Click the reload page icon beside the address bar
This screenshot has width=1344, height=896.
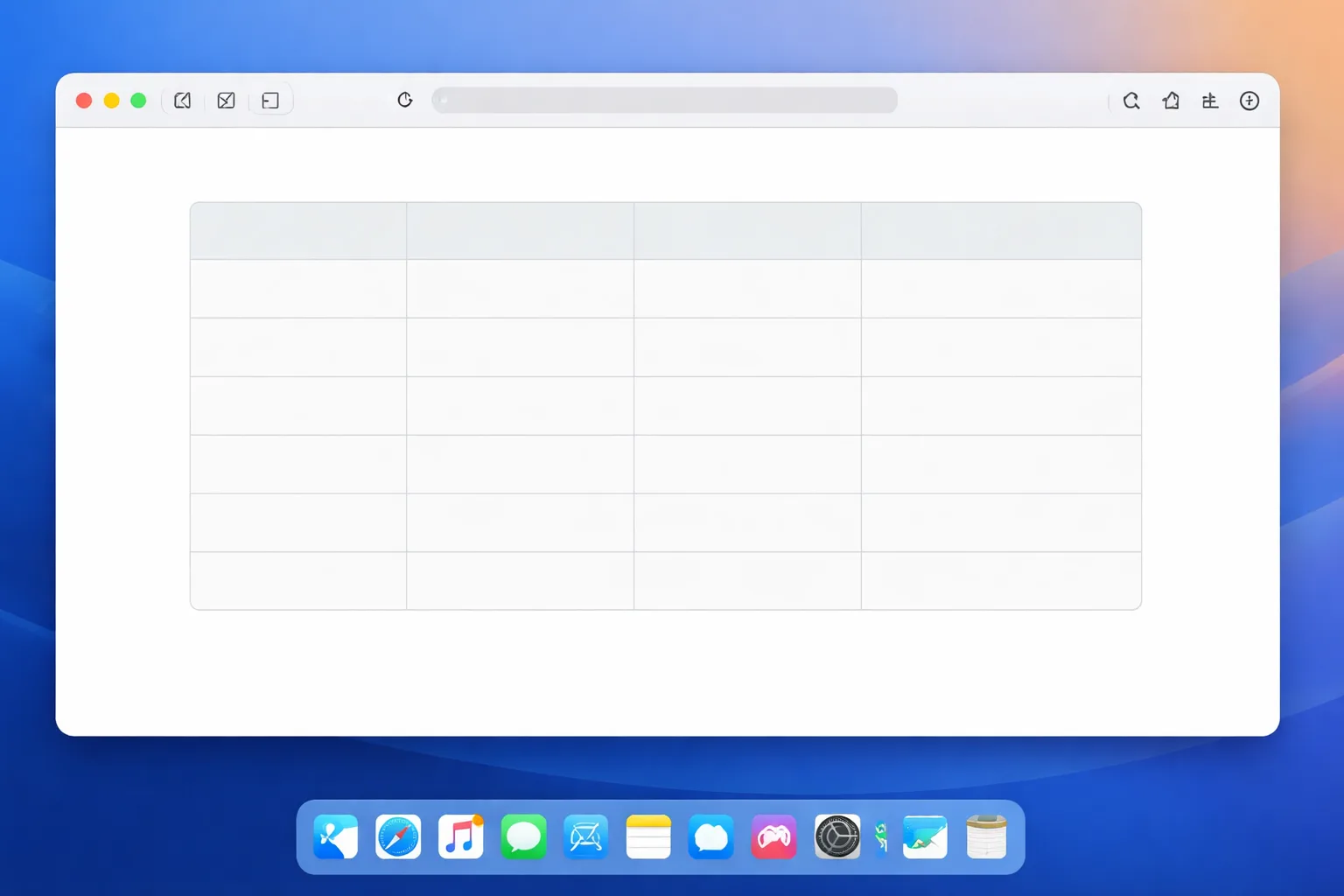click(404, 100)
